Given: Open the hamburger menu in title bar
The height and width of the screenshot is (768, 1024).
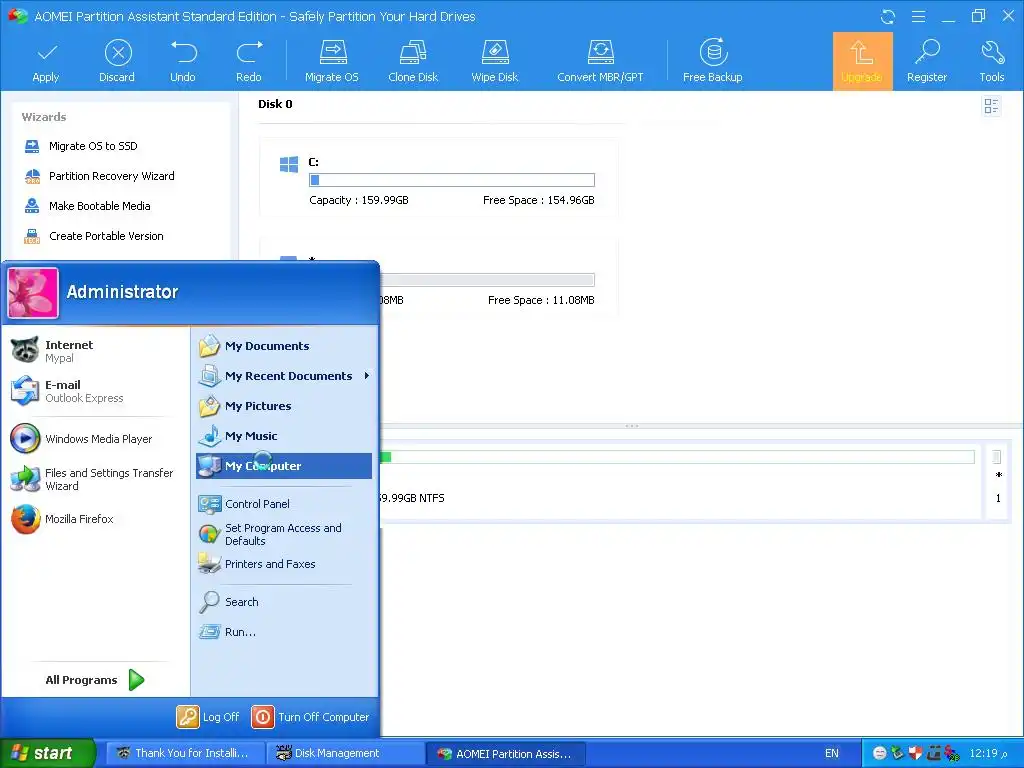Looking at the screenshot, I should 918,16.
